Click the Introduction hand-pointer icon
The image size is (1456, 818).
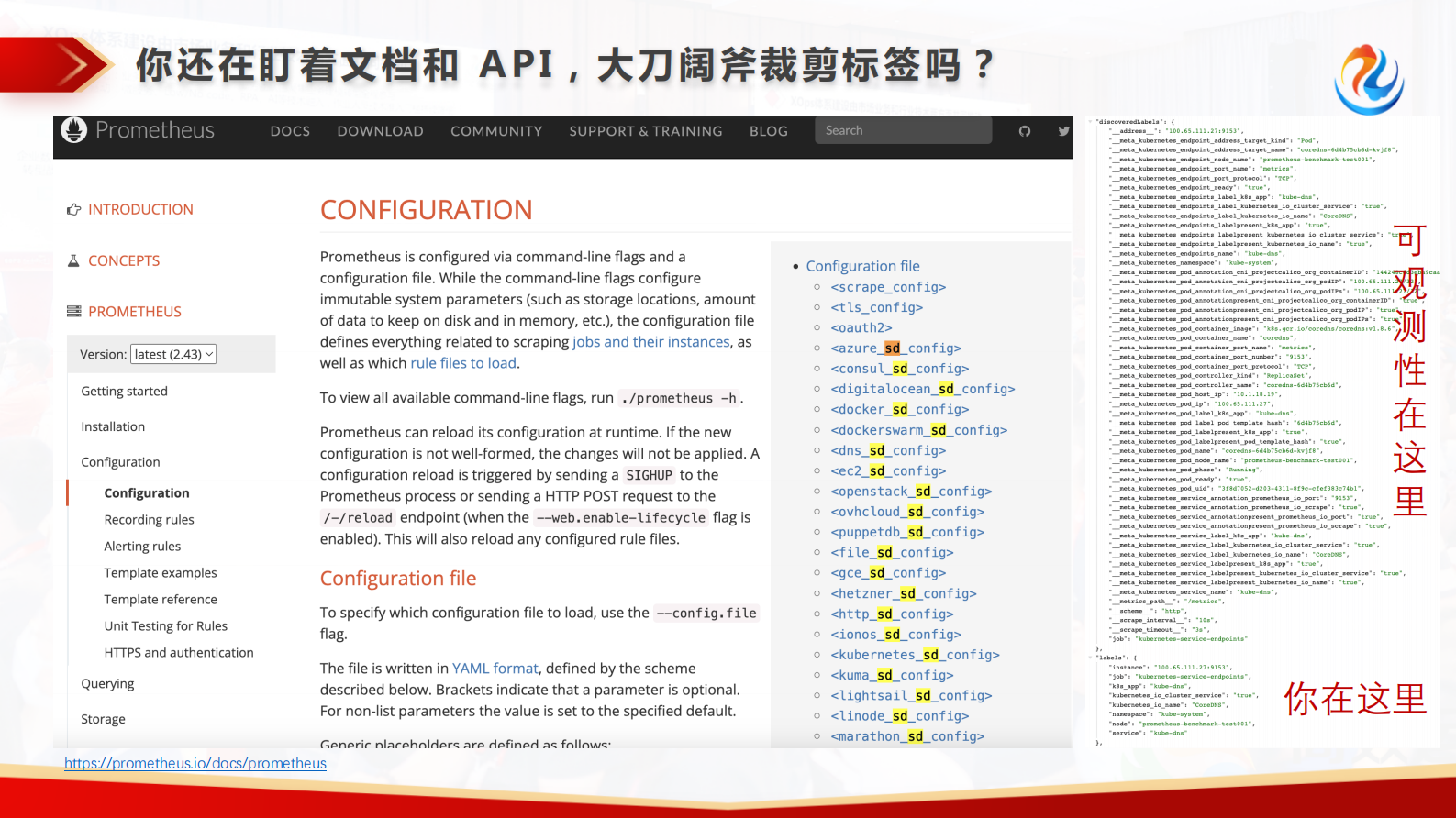73,209
